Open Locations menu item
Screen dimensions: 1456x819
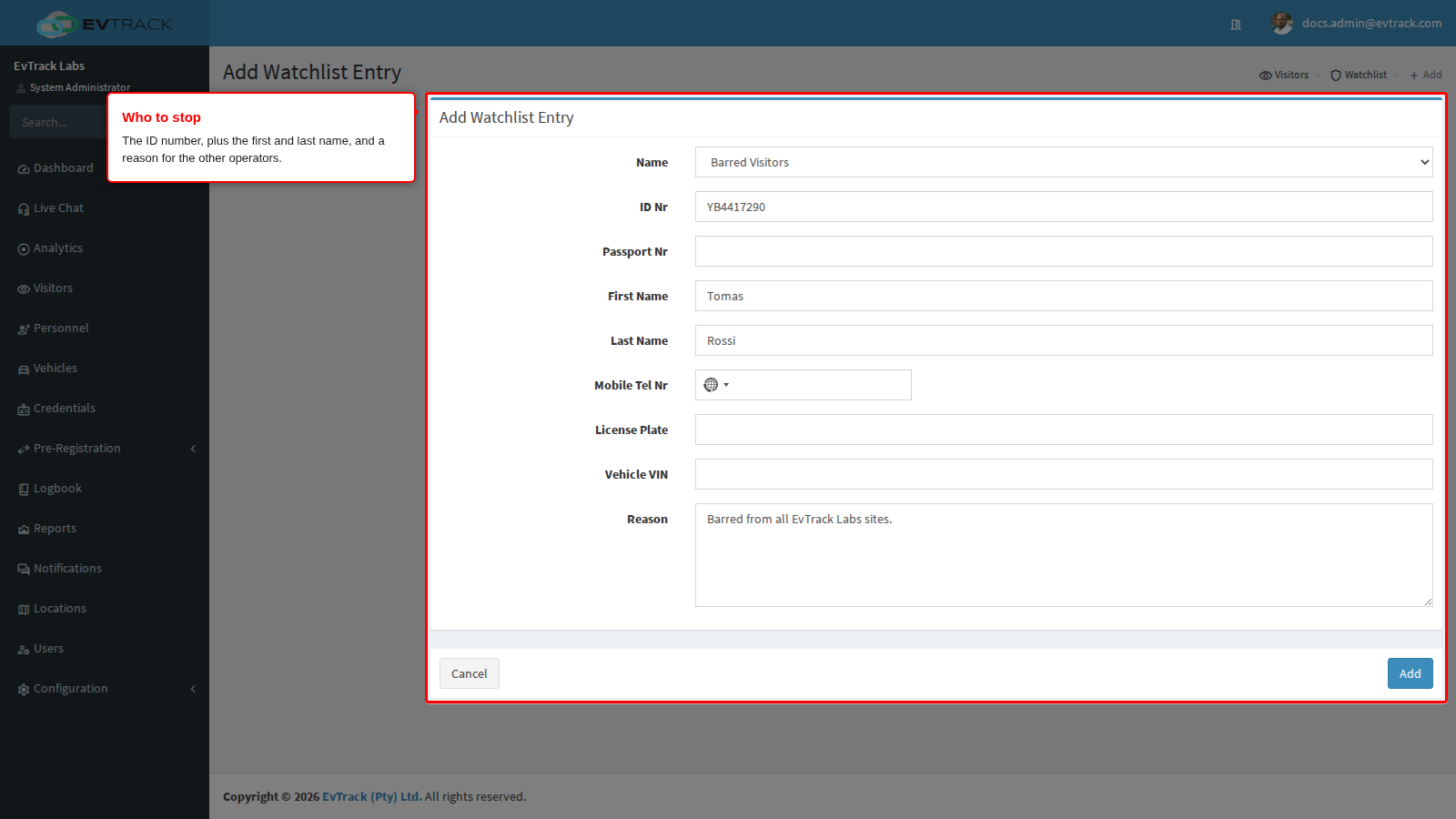pos(60,609)
